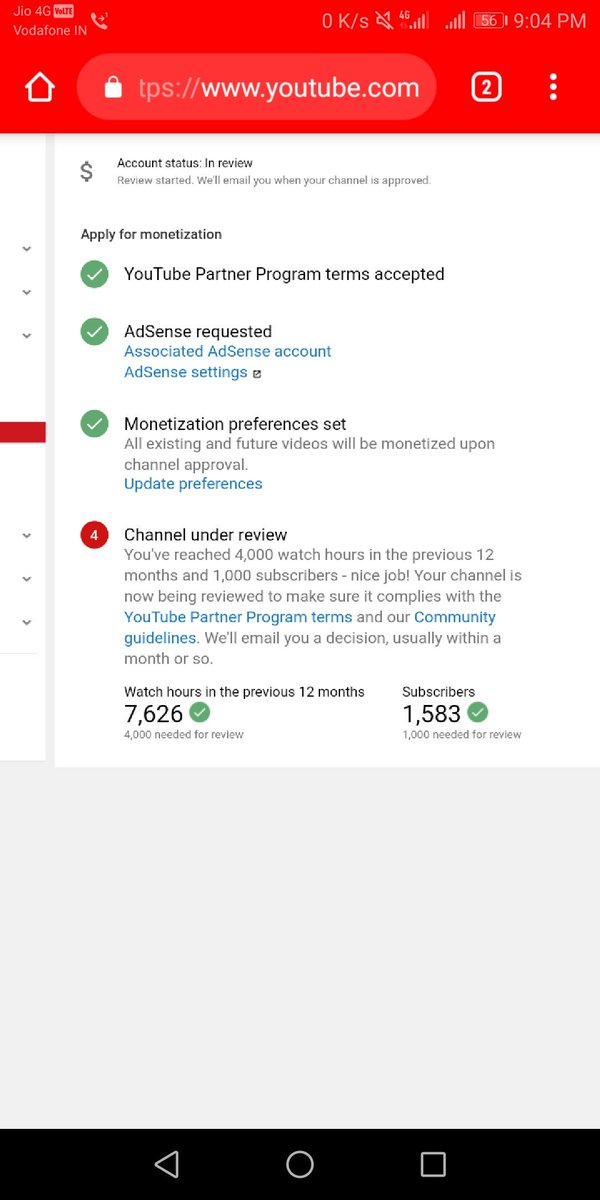Tap the Android back navigation button
Viewport: 600px width, 1200px height.
point(167,1164)
